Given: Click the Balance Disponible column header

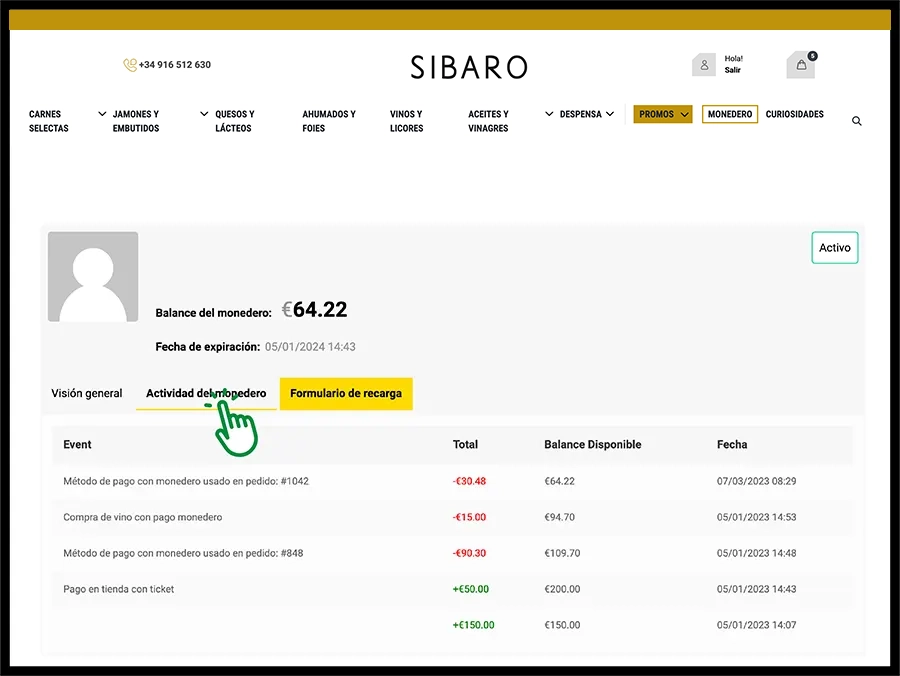Looking at the screenshot, I should tap(593, 444).
